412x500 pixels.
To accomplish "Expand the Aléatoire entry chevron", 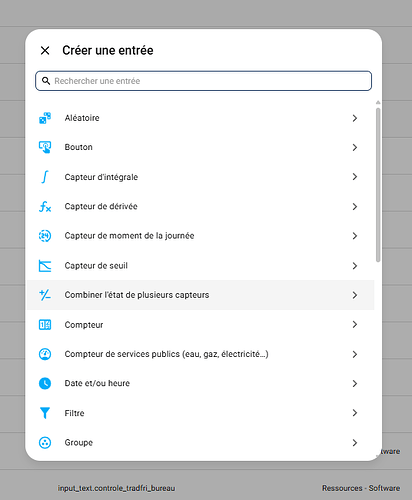I will [x=355, y=118].
